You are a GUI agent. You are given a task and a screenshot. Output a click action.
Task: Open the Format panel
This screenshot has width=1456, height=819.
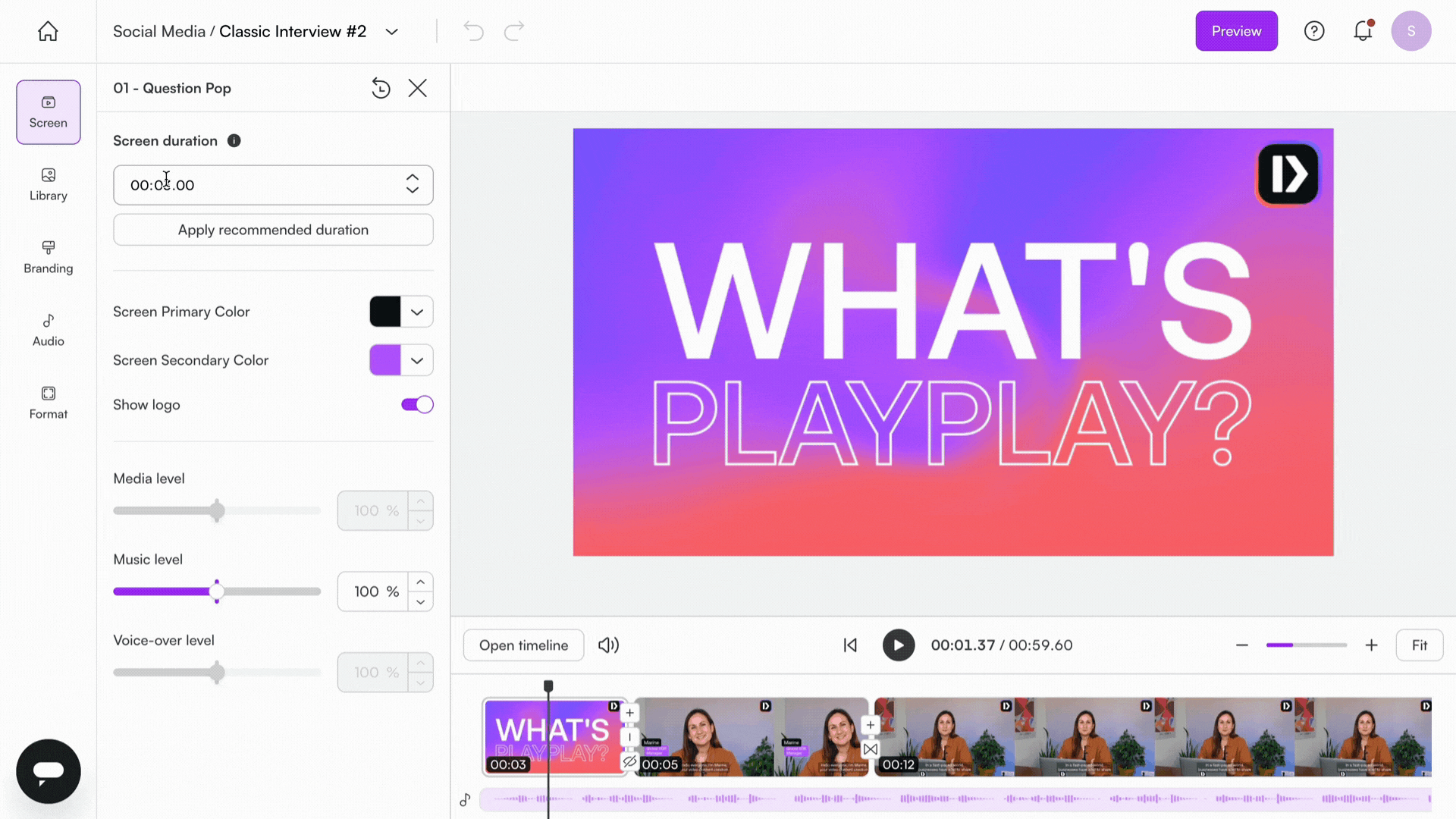(x=48, y=403)
